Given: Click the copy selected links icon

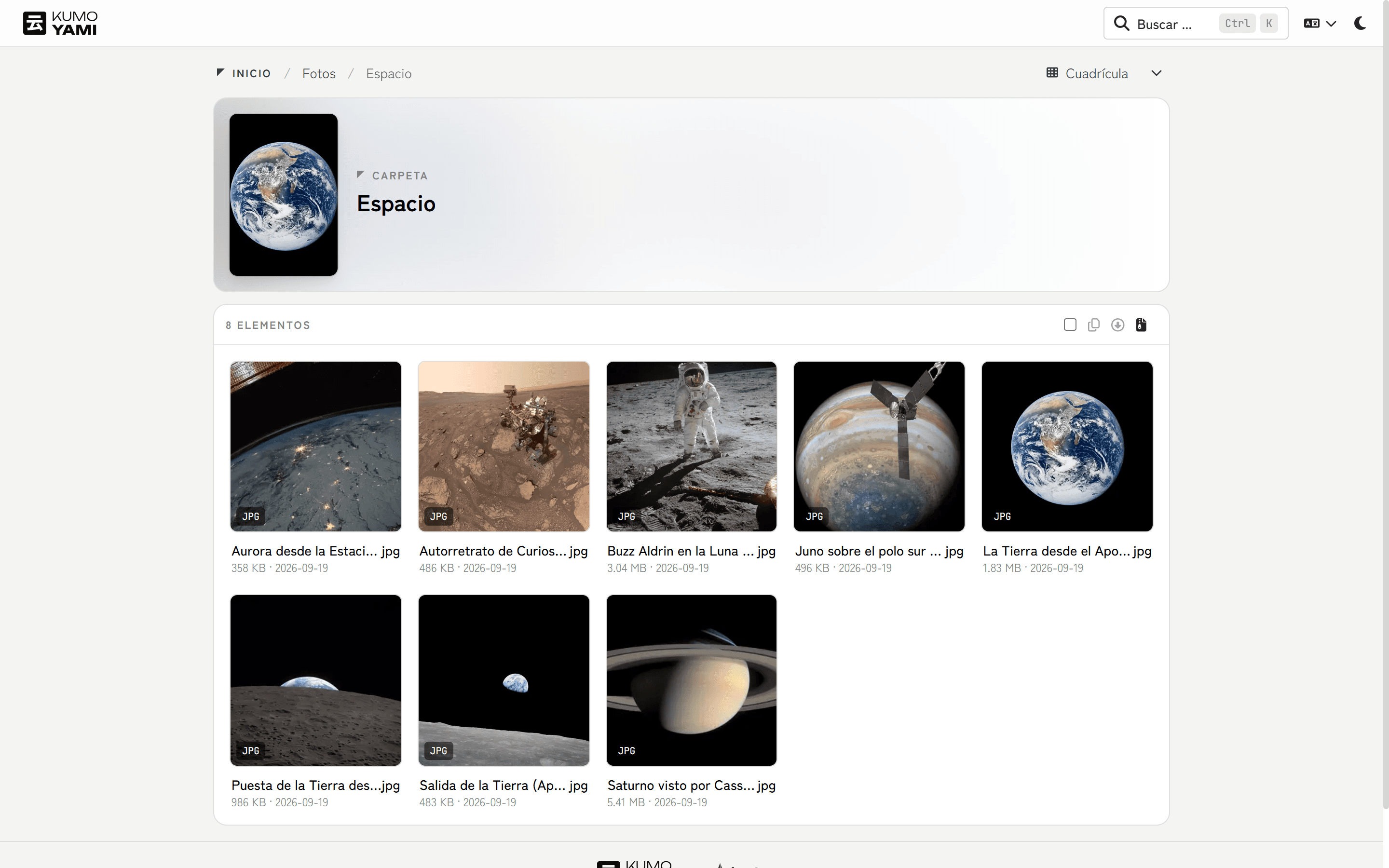Looking at the screenshot, I should click(1093, 325).
